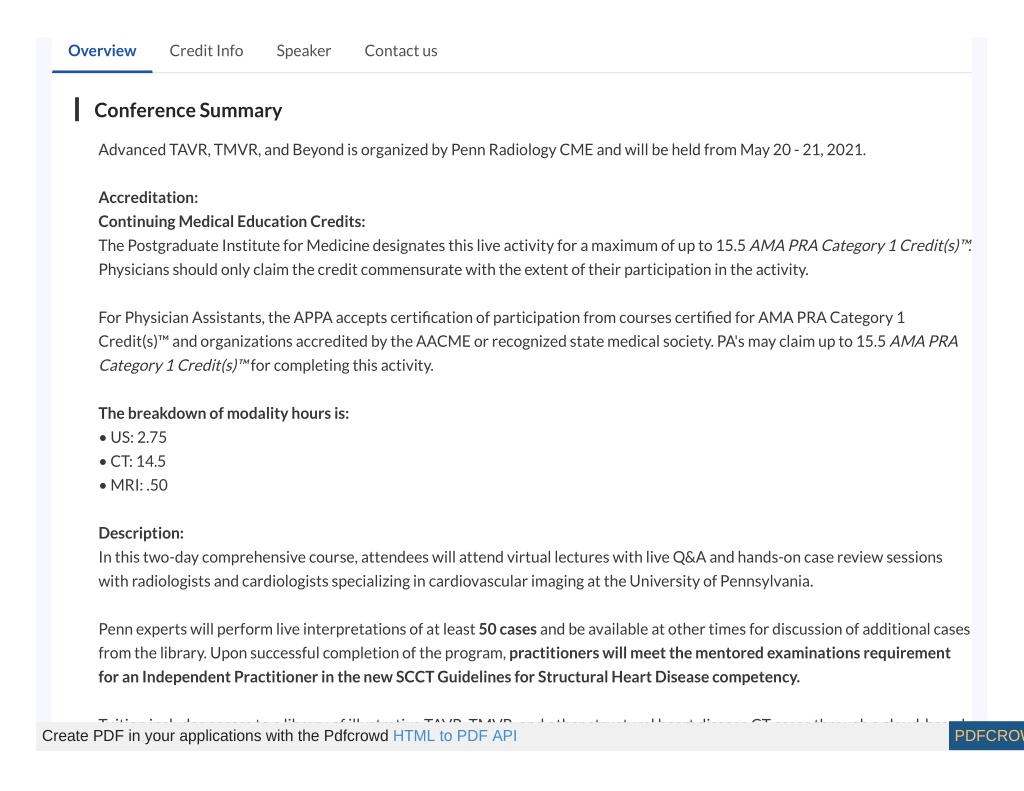The height and width of the screenshot is (791, 1024).
Task: Switch to the Overview tab
Action: [102, 51]
